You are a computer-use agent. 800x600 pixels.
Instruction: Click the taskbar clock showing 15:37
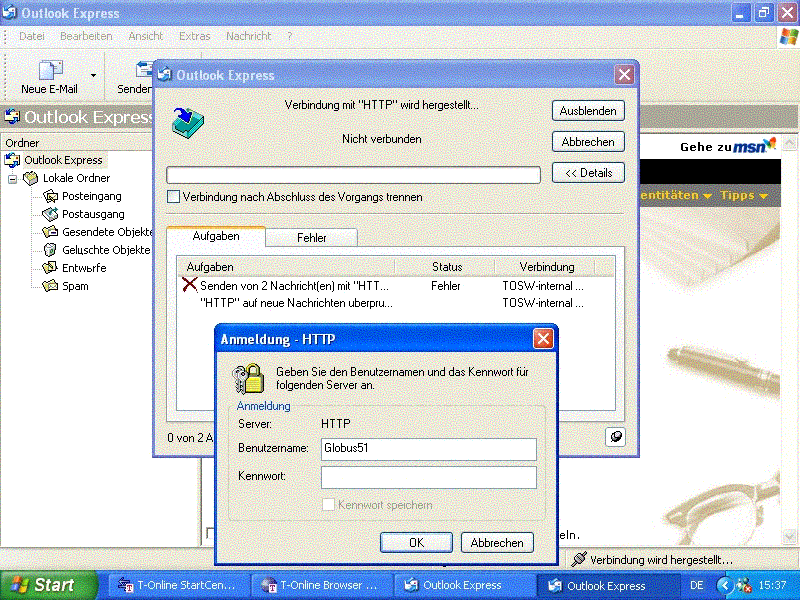pyautogui.click(x=772, y=585)
